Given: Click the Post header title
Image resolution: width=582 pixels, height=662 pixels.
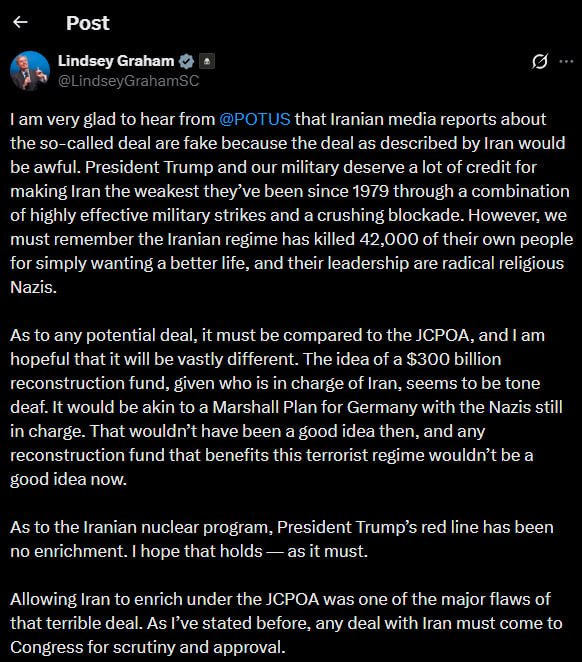Looking at the screenshot, I should click(x=88, y=23).
